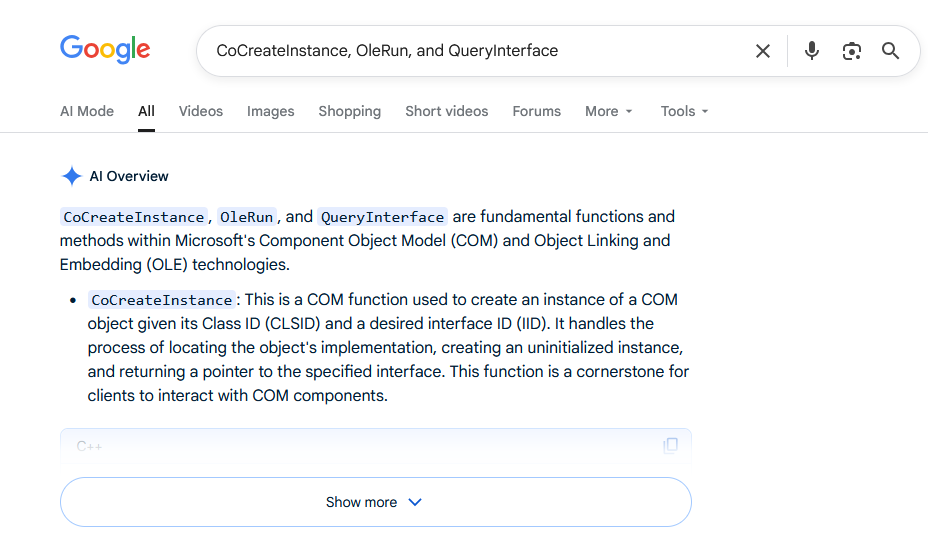
Task: Click inside the search query field
Action: pyautogui.click(x=470, y=51)
